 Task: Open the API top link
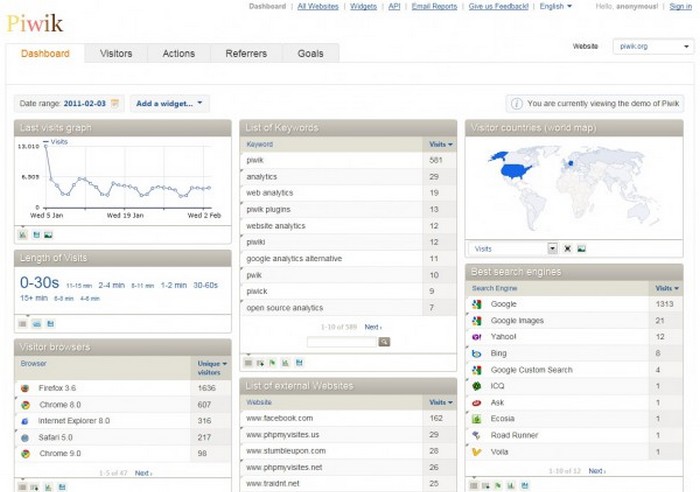[x=394, y=6]
